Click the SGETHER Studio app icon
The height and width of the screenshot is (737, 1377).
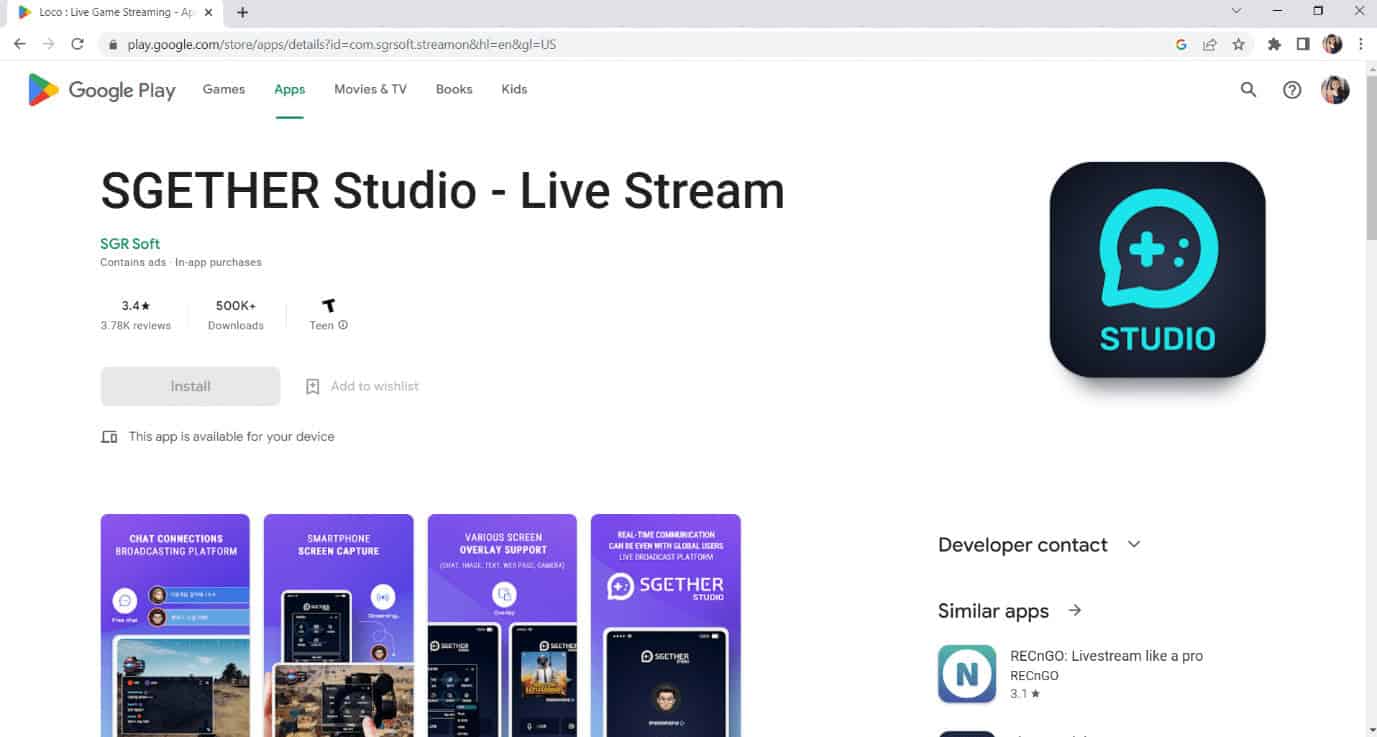tap(1156, 270)
